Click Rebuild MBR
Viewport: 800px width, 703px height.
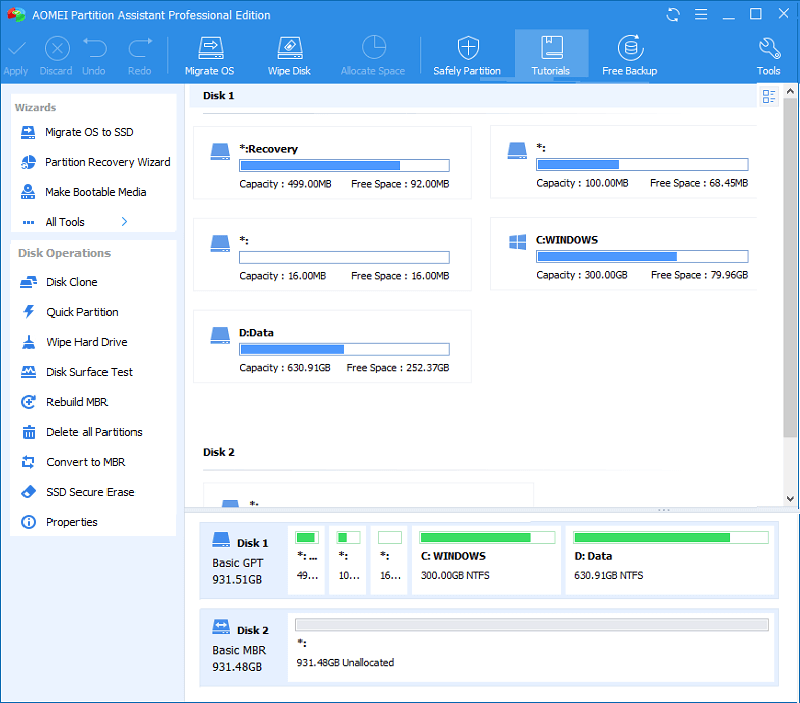[64, 402]
